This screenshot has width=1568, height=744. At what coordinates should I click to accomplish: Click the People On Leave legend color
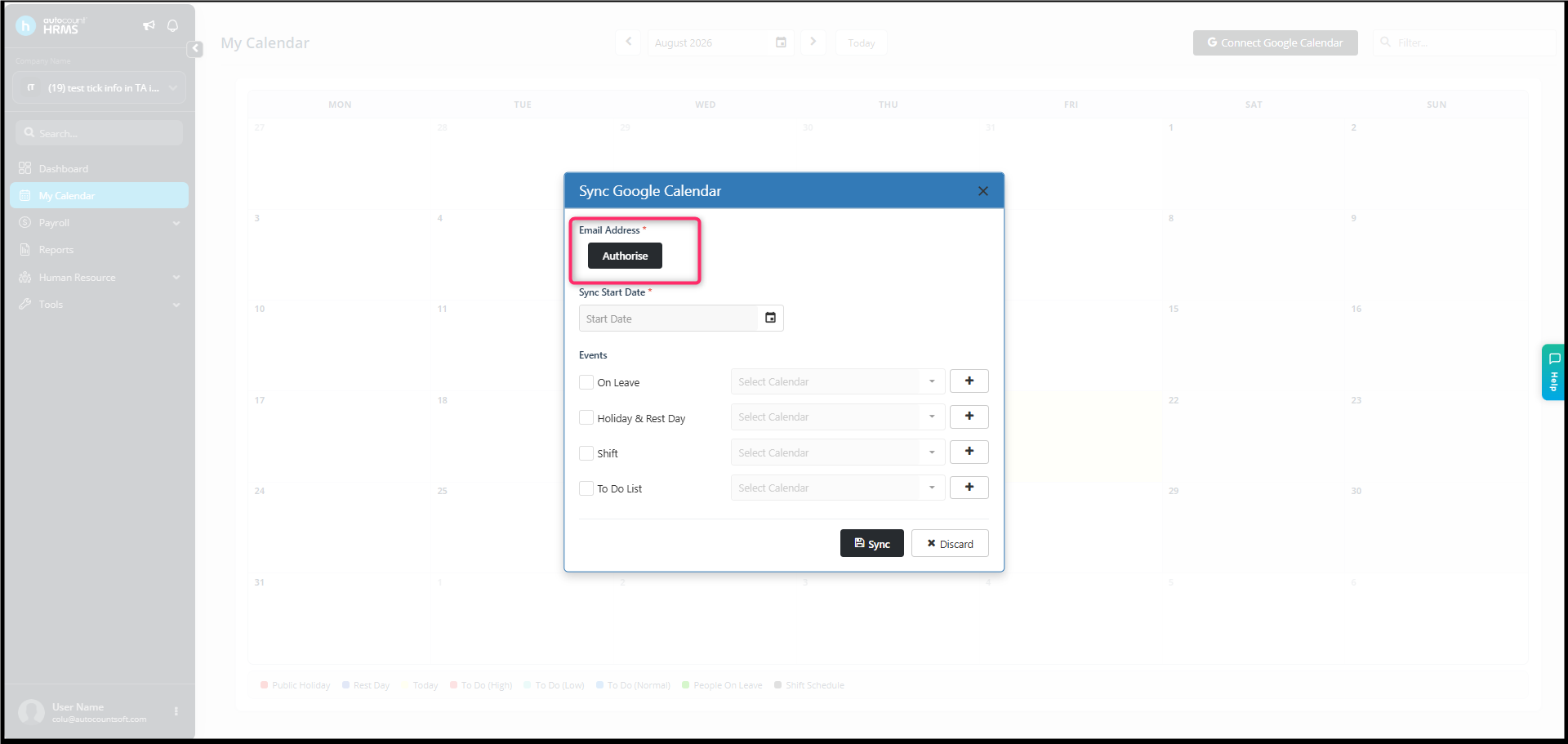(x=686, y=685)
